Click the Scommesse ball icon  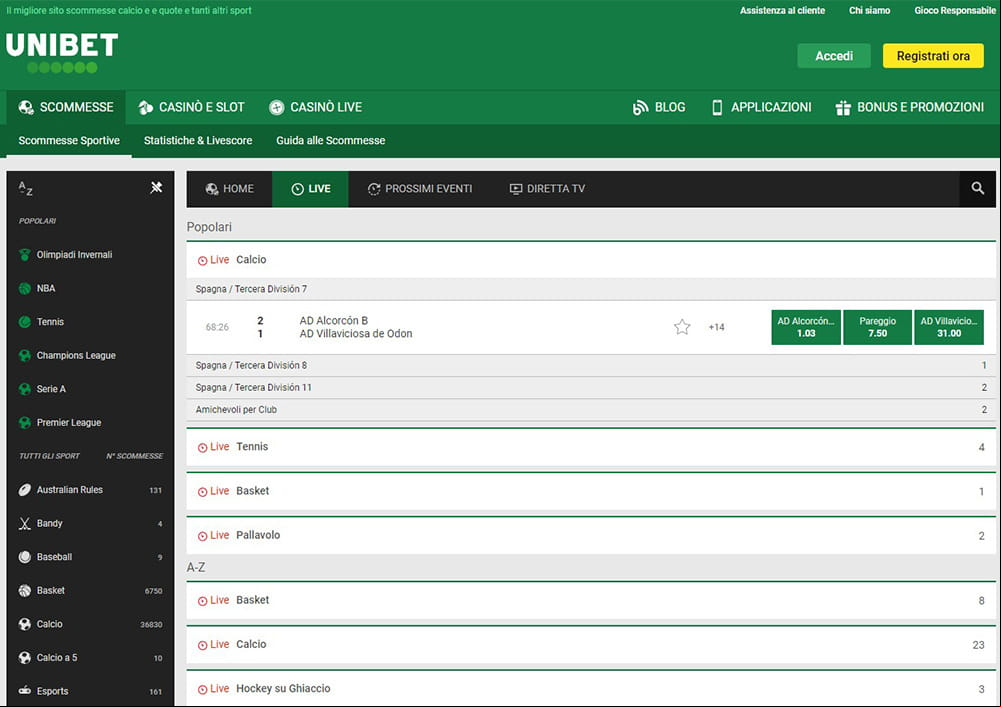[26, 107]
